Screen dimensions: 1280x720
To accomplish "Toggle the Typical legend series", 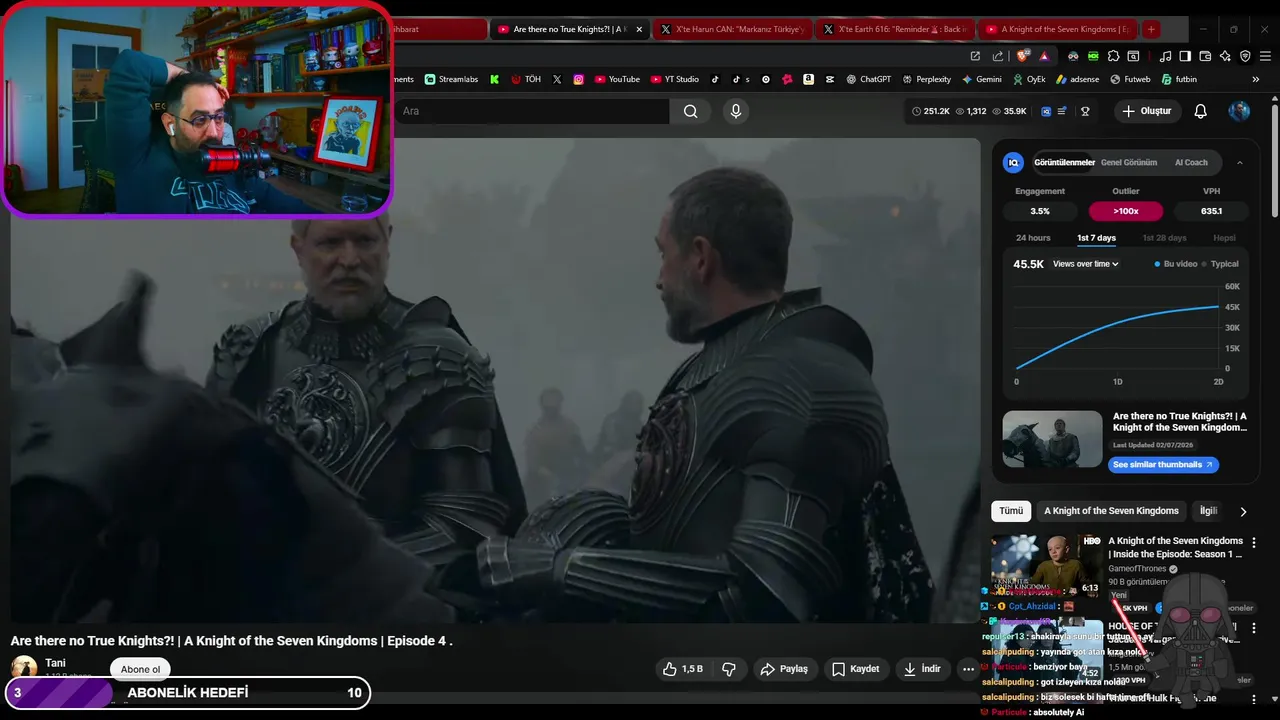I will pos(1220,264).
